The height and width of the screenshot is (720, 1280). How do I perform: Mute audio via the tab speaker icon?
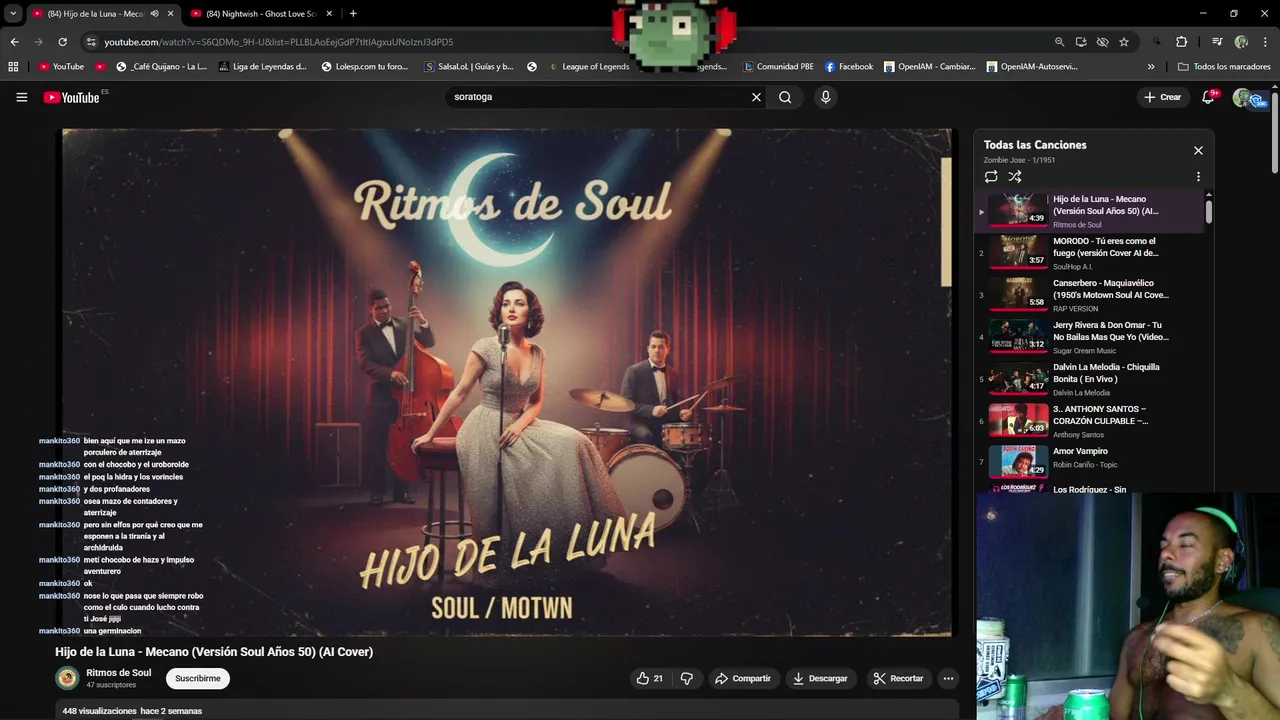[154, 14]
